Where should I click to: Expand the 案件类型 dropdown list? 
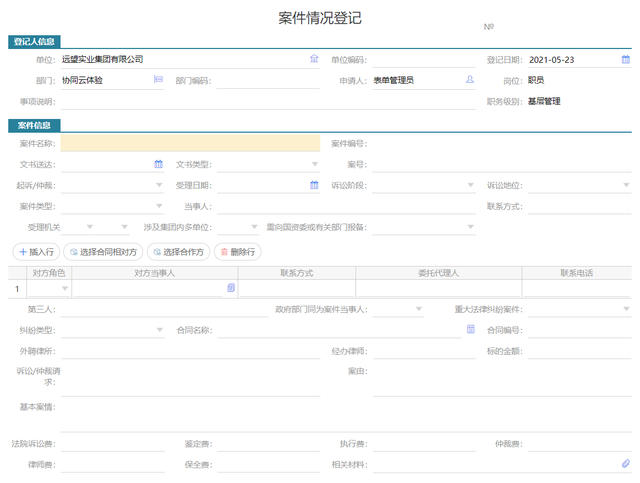(159, 206)
